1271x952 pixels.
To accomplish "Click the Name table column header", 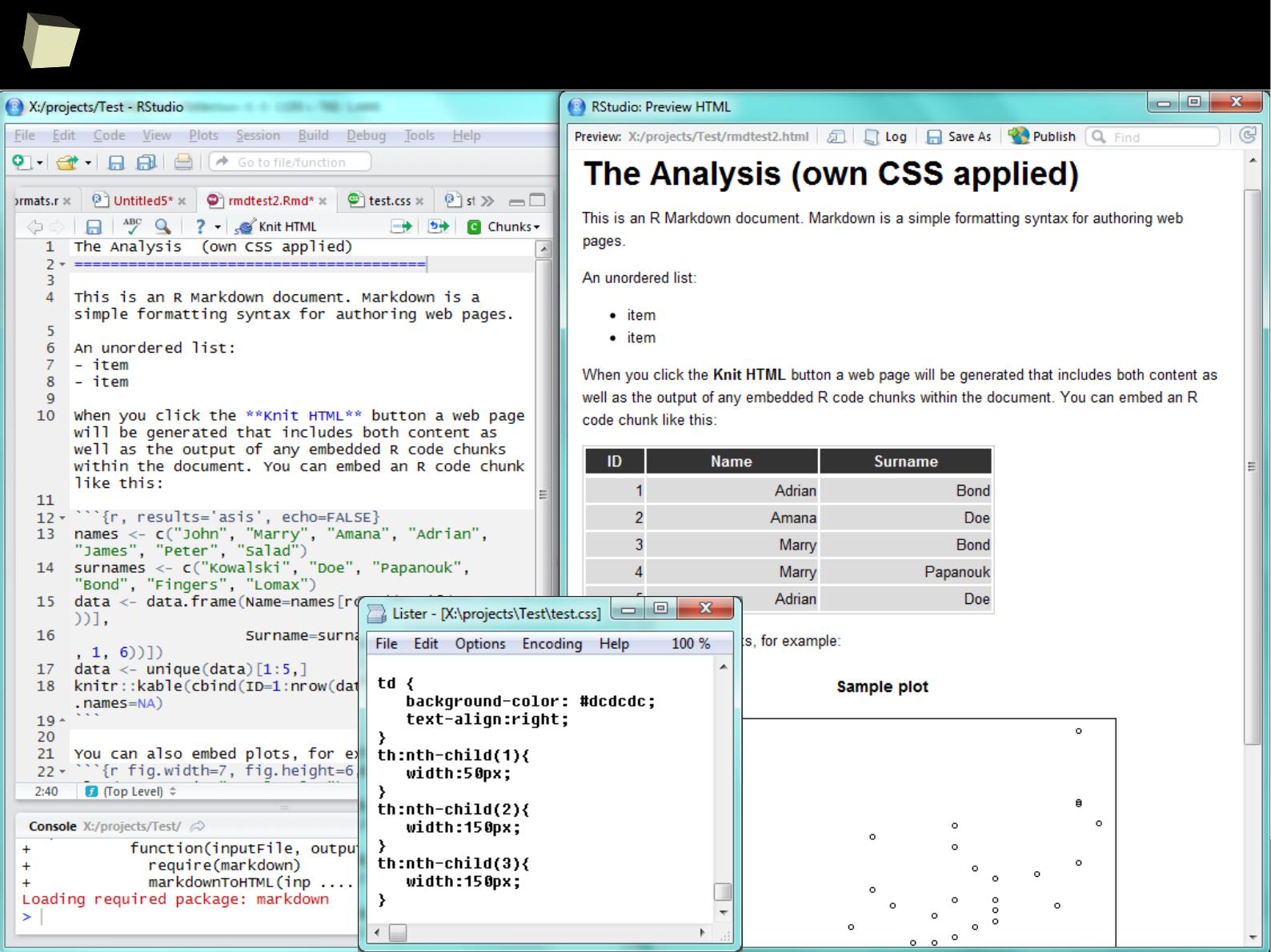I will (x=732, y=461).
